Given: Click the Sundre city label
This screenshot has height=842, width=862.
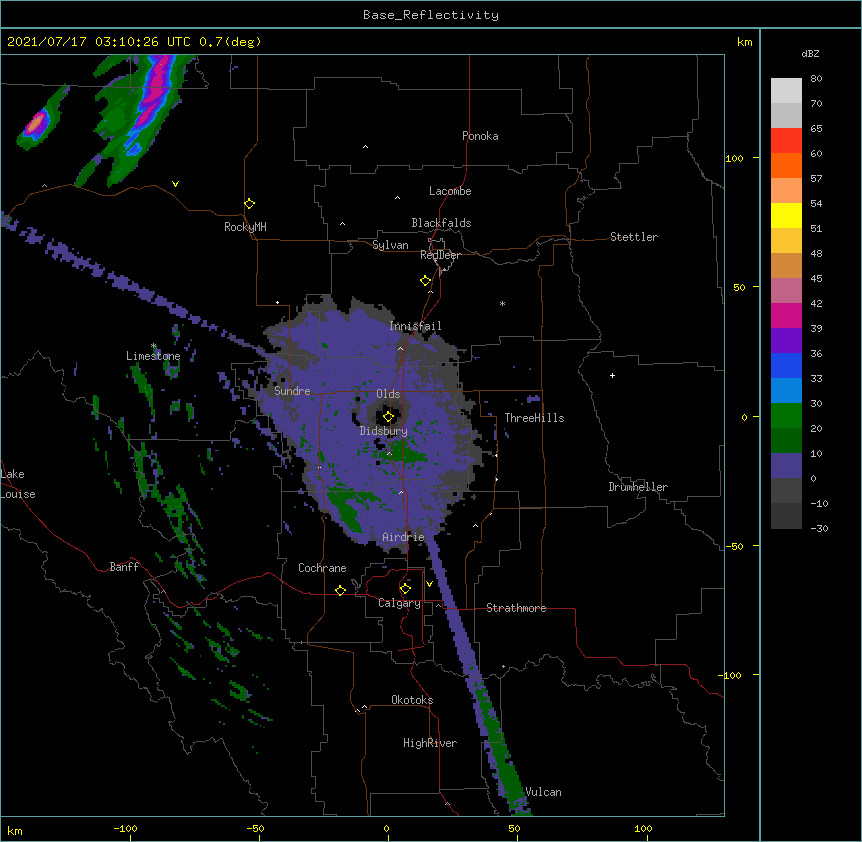Looking at the screenshot, I should pos(292,391).
